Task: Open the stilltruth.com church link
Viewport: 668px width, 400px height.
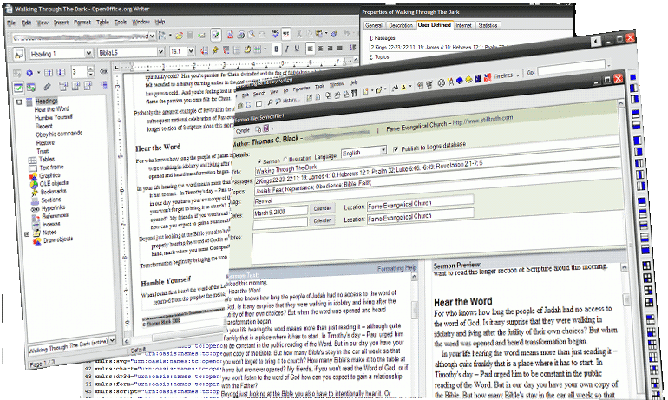Action: click(x=482, y=120)
